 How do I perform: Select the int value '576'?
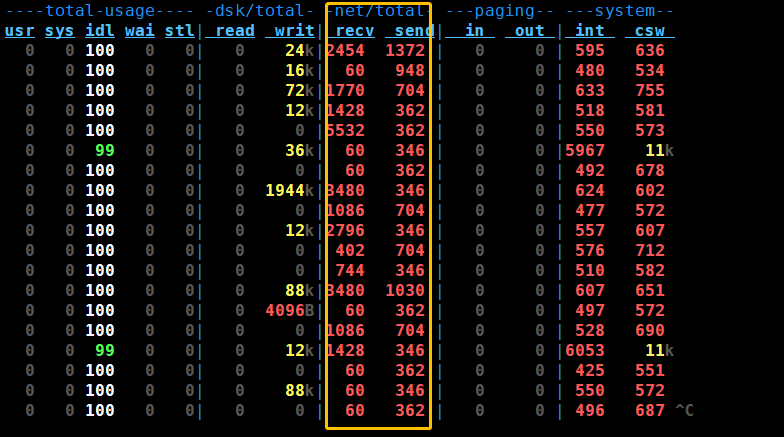pos(590,250)
